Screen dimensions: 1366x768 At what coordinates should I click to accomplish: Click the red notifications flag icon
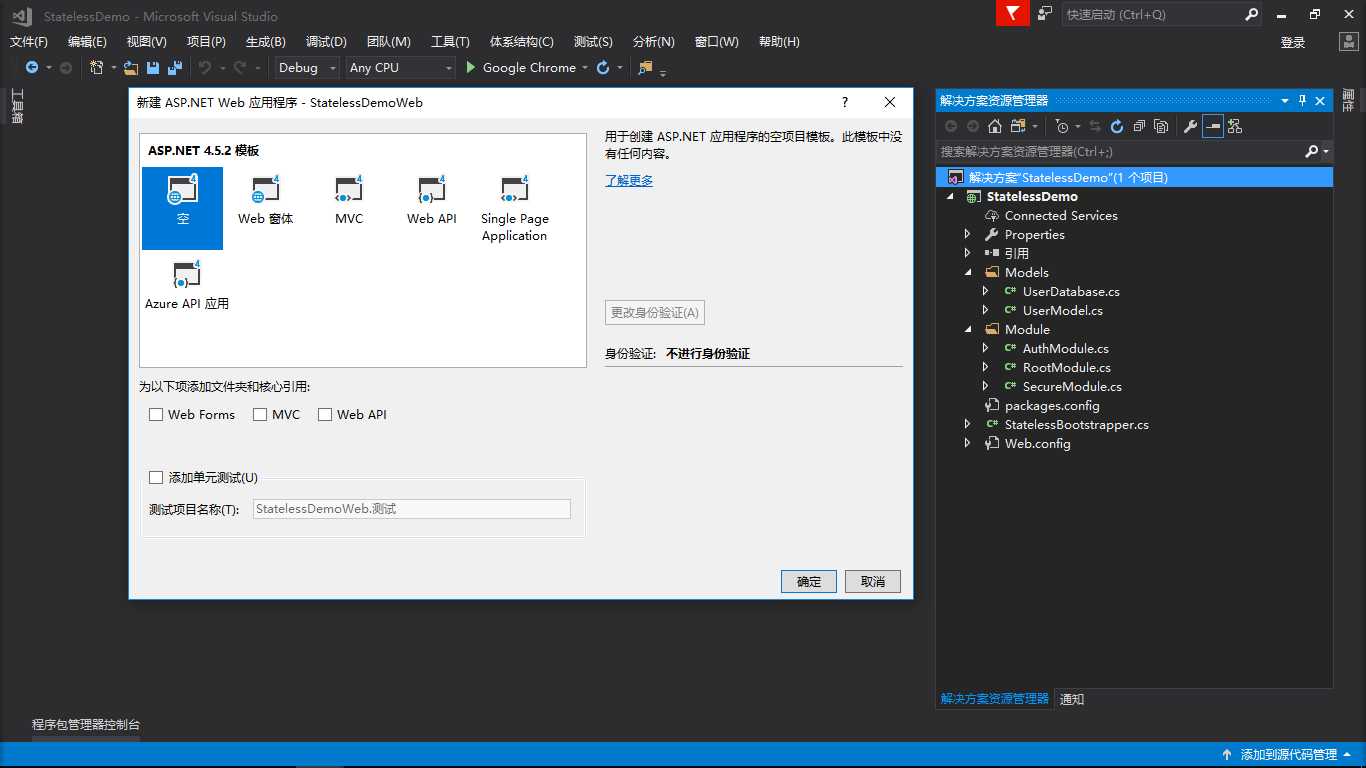(1012, 14)
